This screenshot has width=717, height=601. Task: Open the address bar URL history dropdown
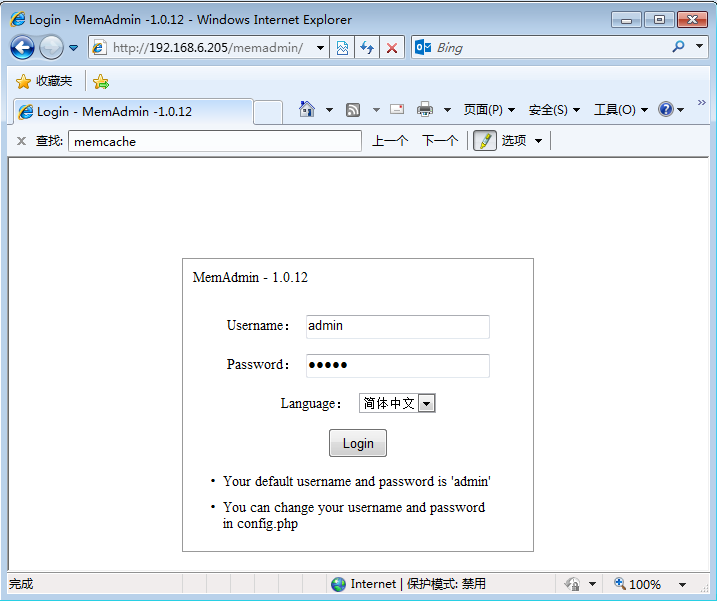tap(320, 47)
